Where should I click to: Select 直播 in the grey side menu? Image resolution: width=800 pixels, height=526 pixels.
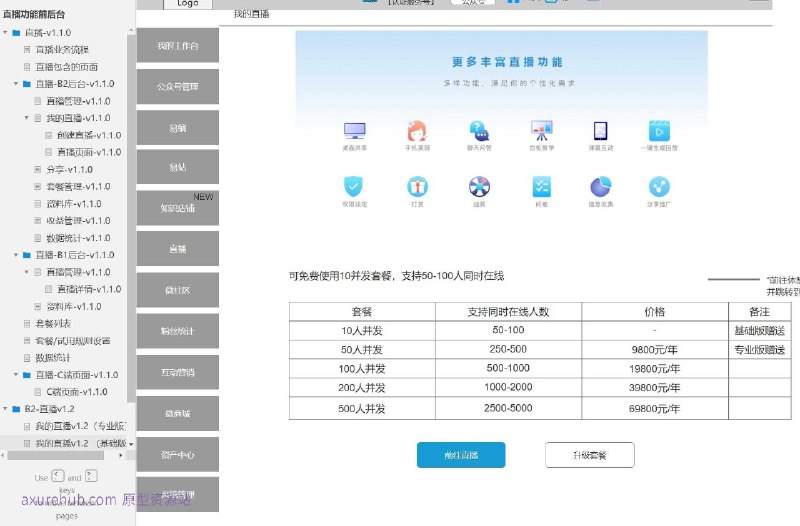(178, 249)
